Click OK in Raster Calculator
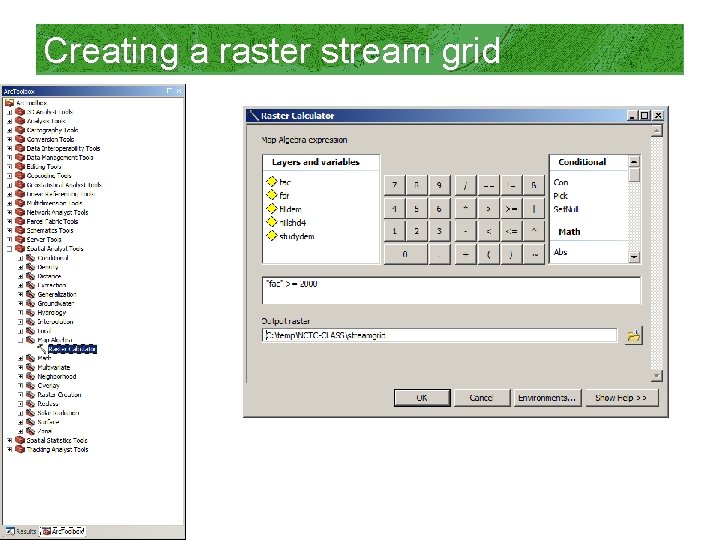The image size is (720, 540). [x=422, y=398]
